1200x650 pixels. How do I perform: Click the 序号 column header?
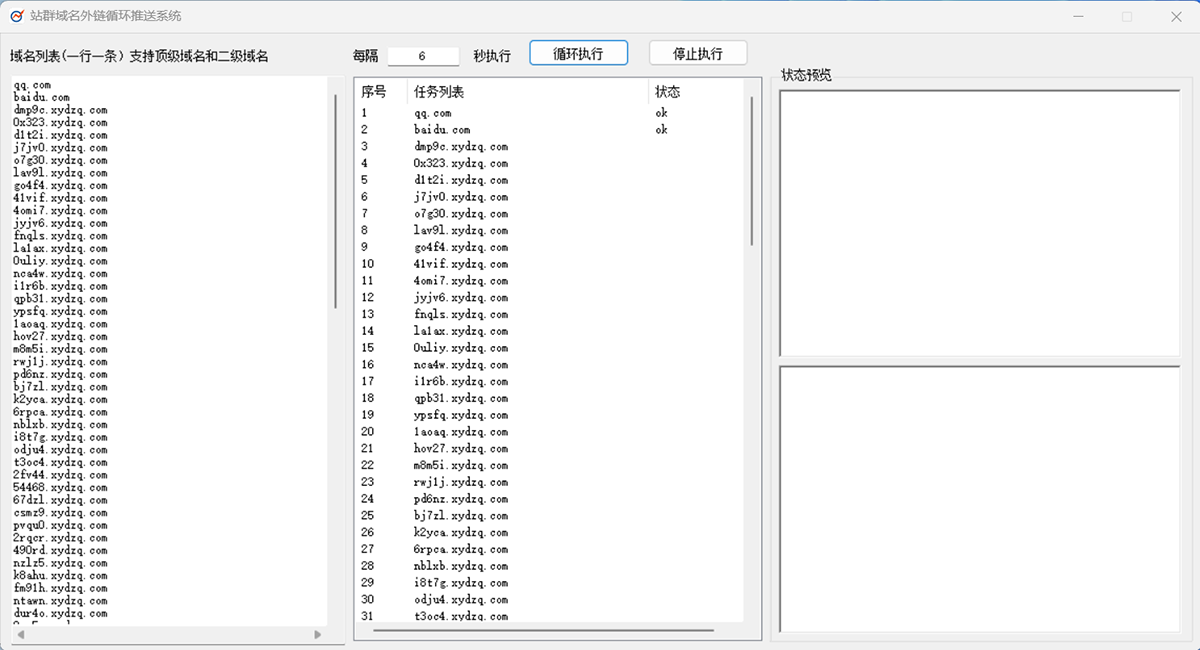(374, 92)
